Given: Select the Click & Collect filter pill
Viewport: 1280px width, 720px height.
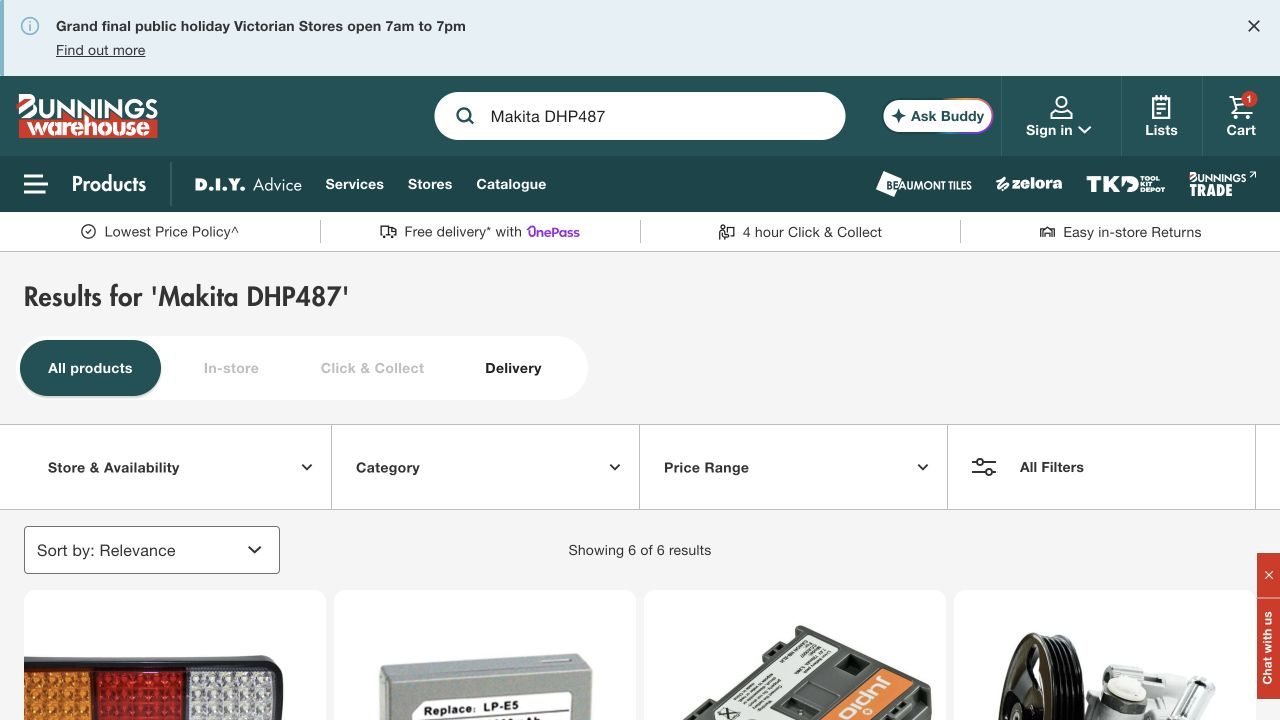Looking at the screenshot, I should click(x=372, y=368).
